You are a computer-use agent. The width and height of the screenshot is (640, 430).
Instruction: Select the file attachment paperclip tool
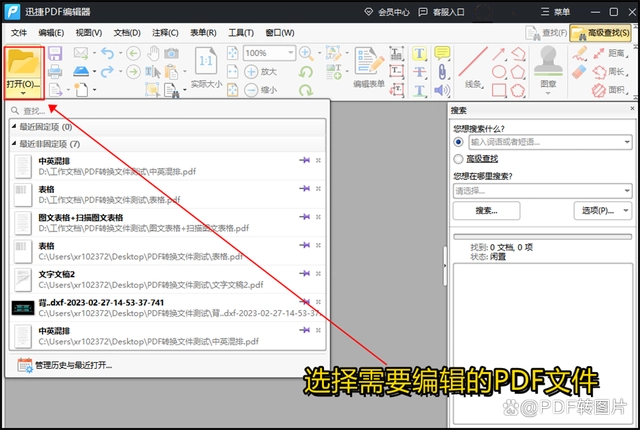point(442,72)
